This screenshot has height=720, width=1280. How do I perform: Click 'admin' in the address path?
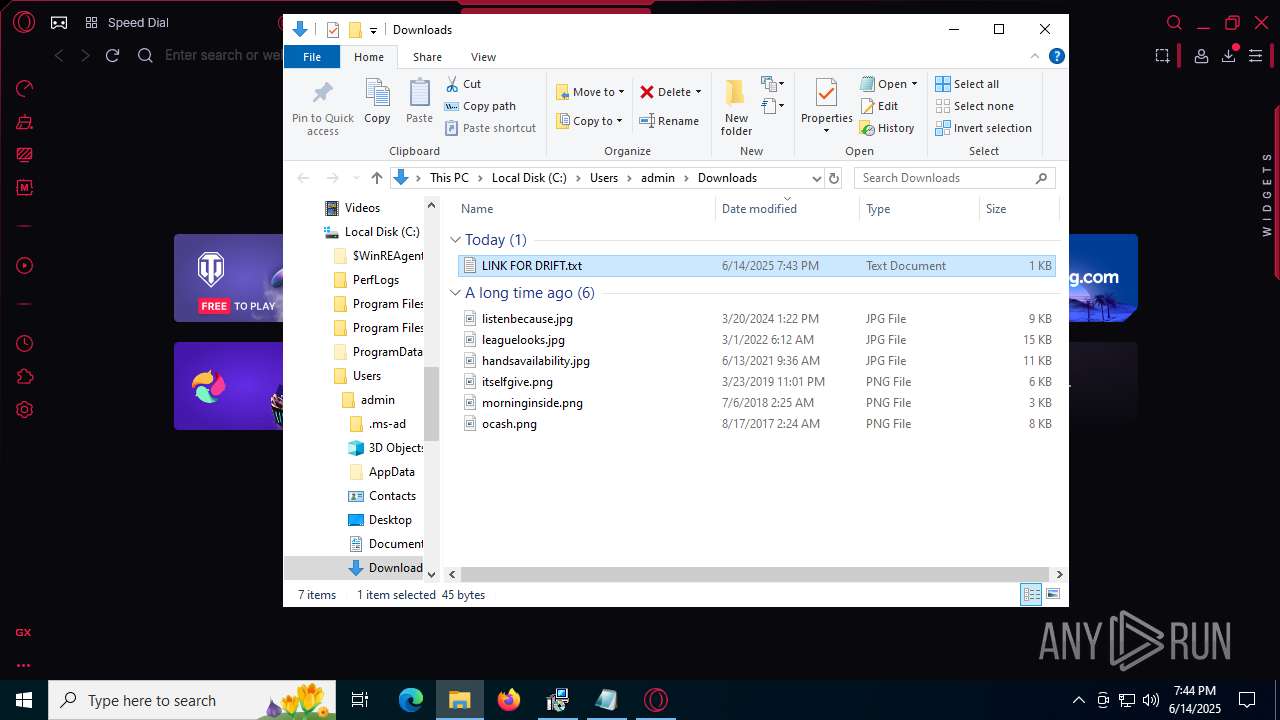click(658, 178)
